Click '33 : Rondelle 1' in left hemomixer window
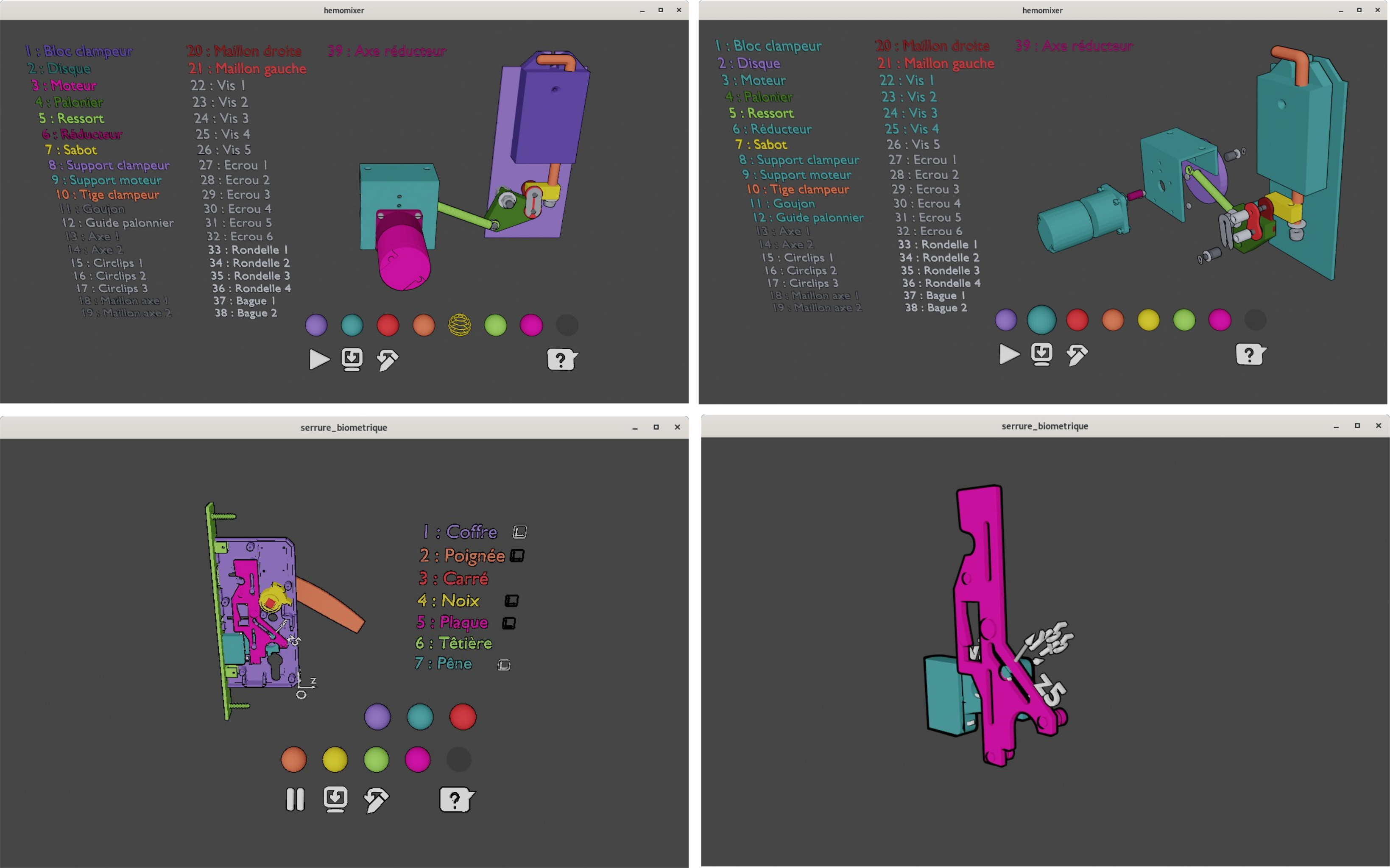Viewport: 1390px width, 868px height. 248,250
